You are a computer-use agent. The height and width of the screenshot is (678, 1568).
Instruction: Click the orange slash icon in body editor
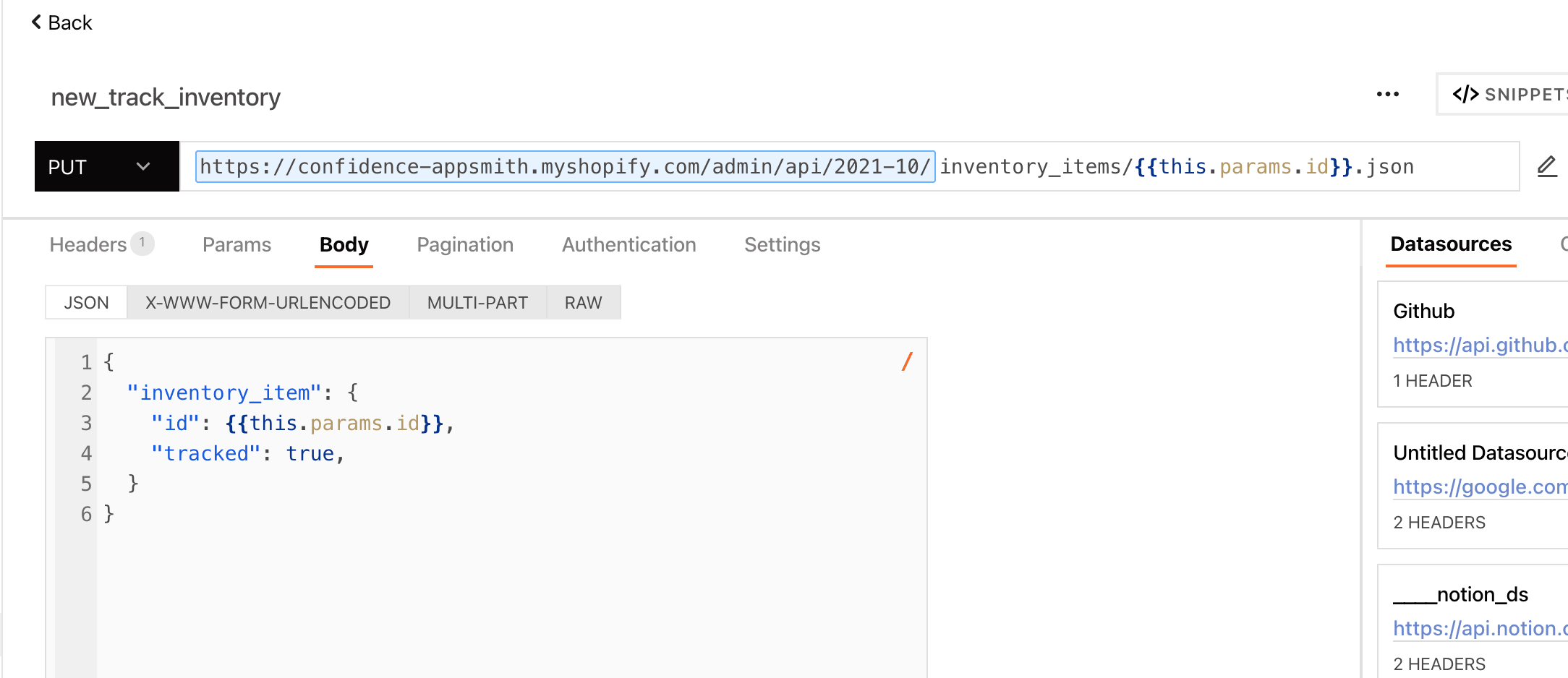pos(907,361)
